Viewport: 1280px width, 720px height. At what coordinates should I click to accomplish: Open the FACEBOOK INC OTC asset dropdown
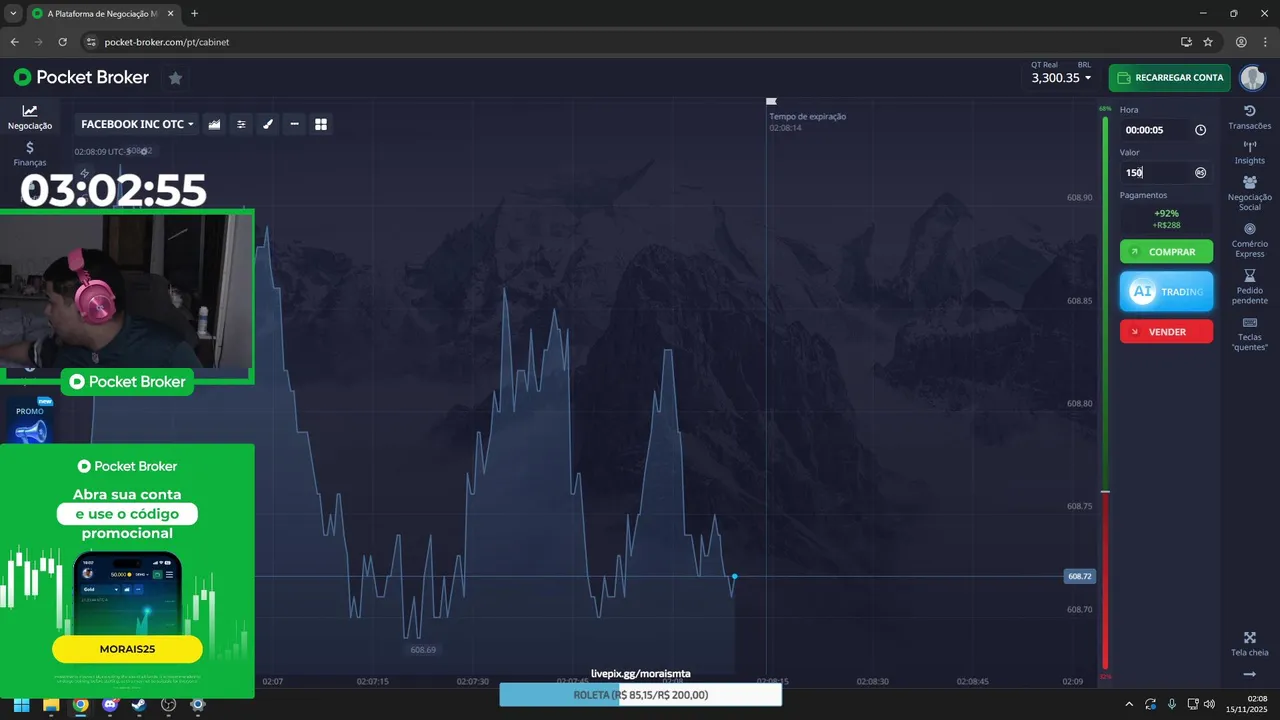click(x=137, y=124)
